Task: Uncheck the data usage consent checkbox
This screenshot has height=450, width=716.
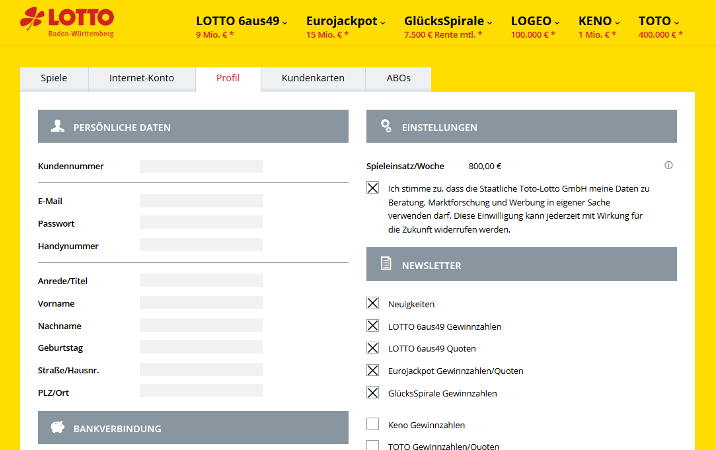Action: [x=373, y=188]
